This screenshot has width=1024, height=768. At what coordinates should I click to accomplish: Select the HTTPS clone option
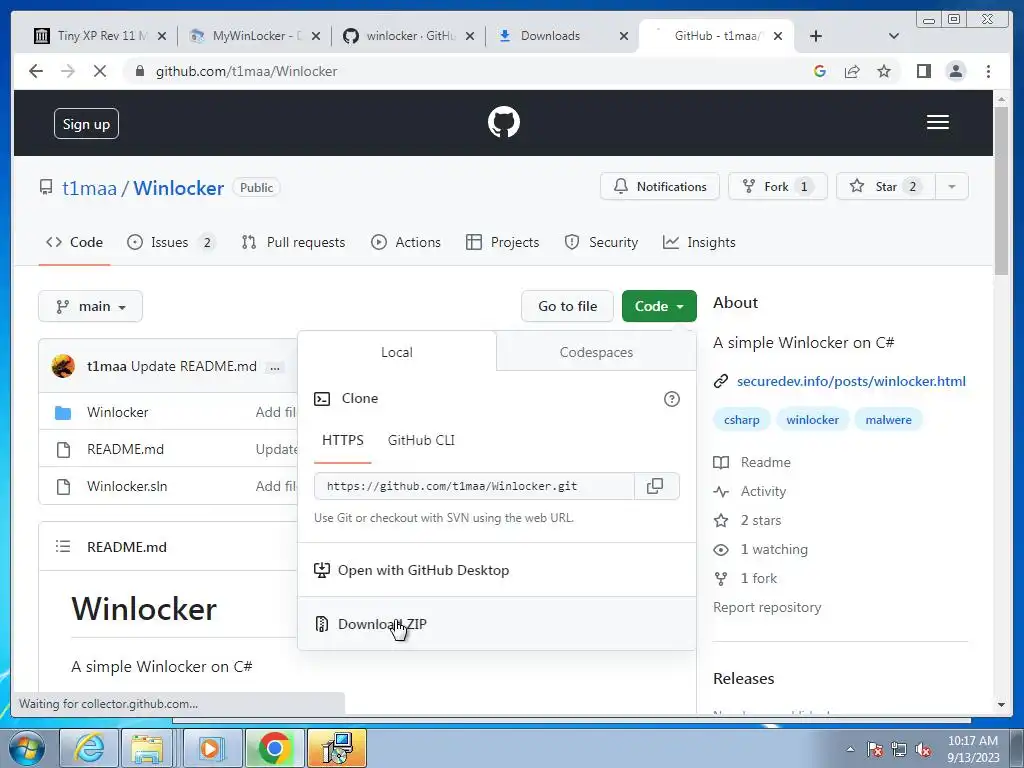342,440
